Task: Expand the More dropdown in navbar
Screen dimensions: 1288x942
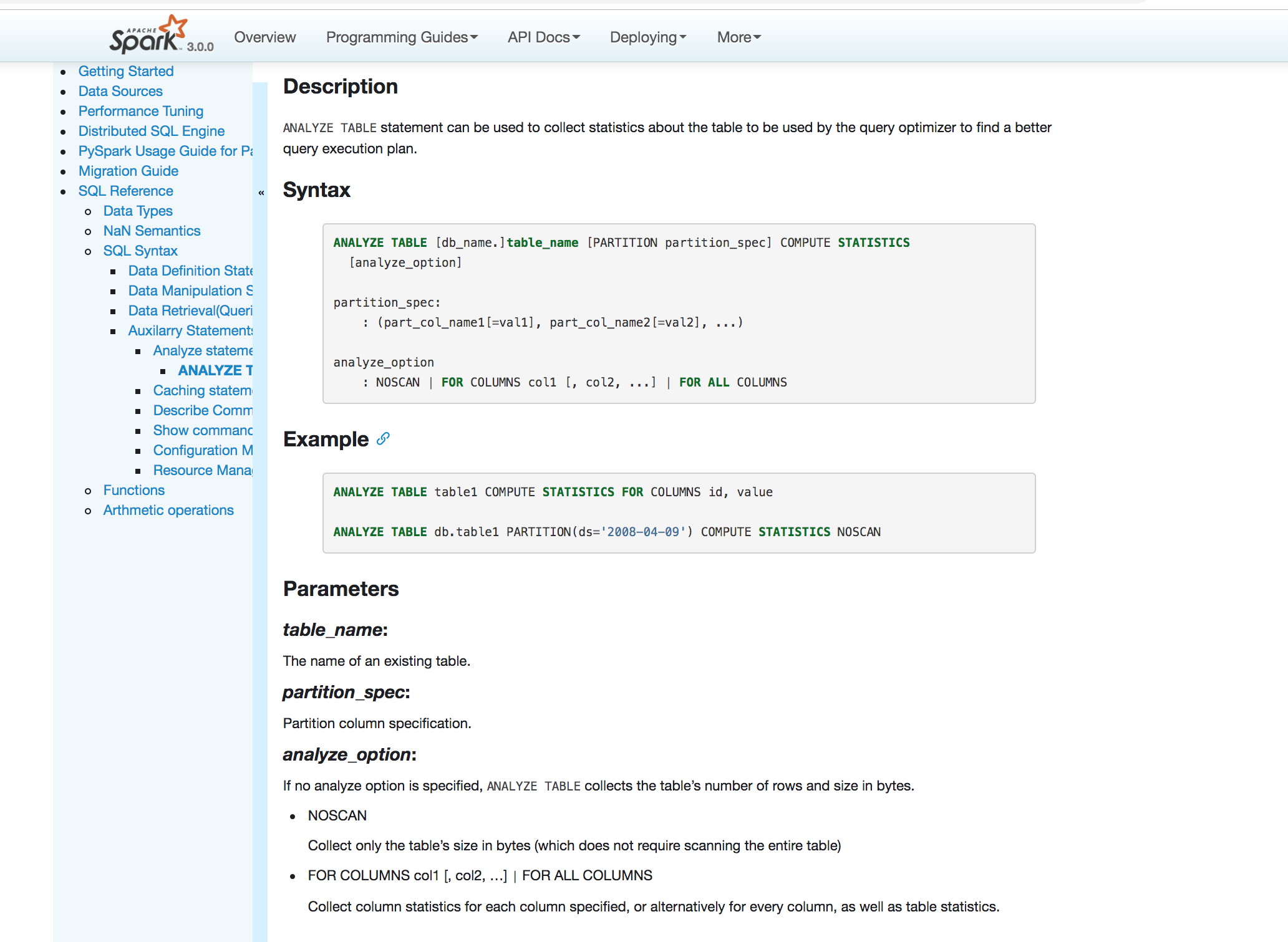Action: click(x=738, y=37)
